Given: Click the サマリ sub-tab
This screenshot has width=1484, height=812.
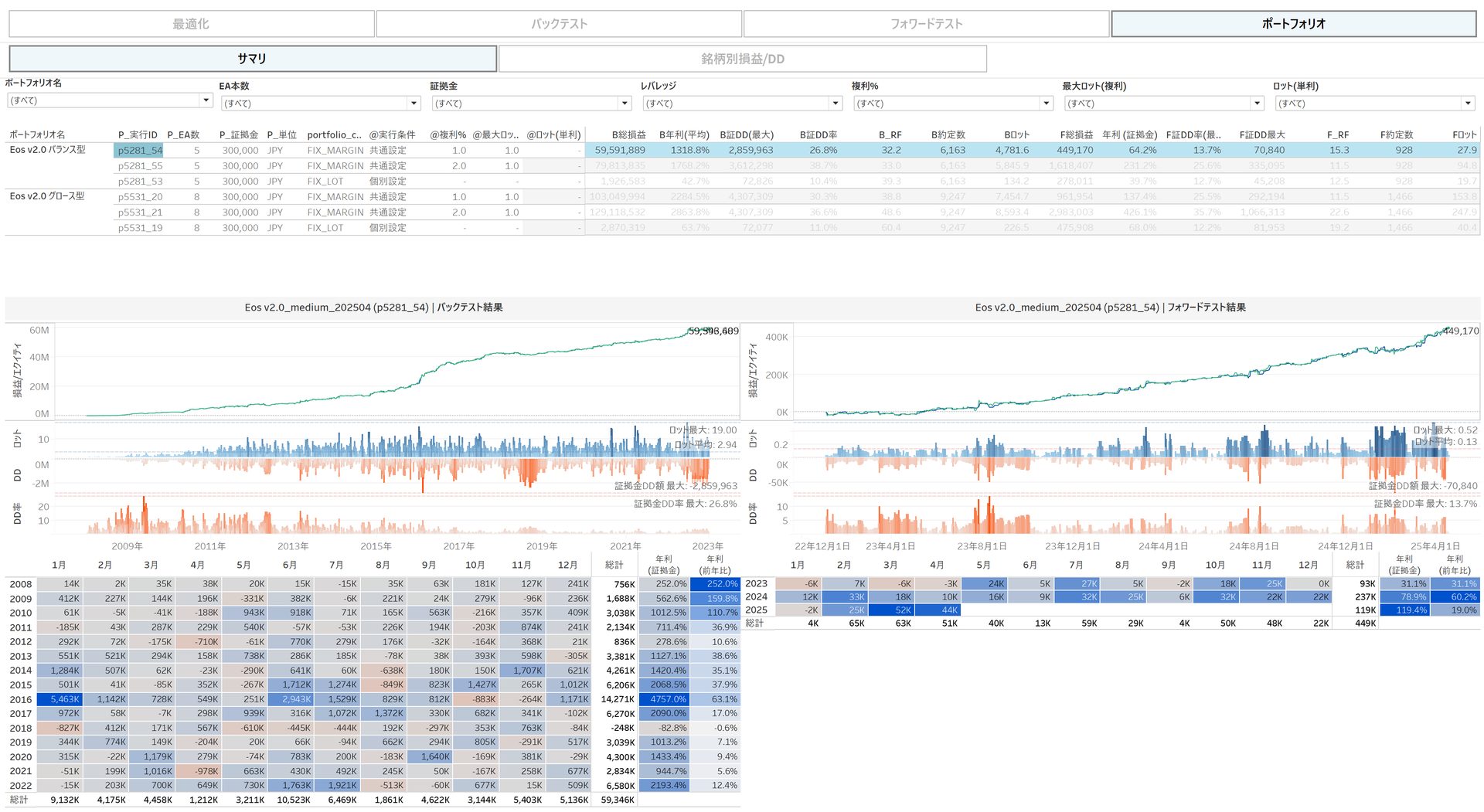Looking at the screenshot, I should 252,59.
